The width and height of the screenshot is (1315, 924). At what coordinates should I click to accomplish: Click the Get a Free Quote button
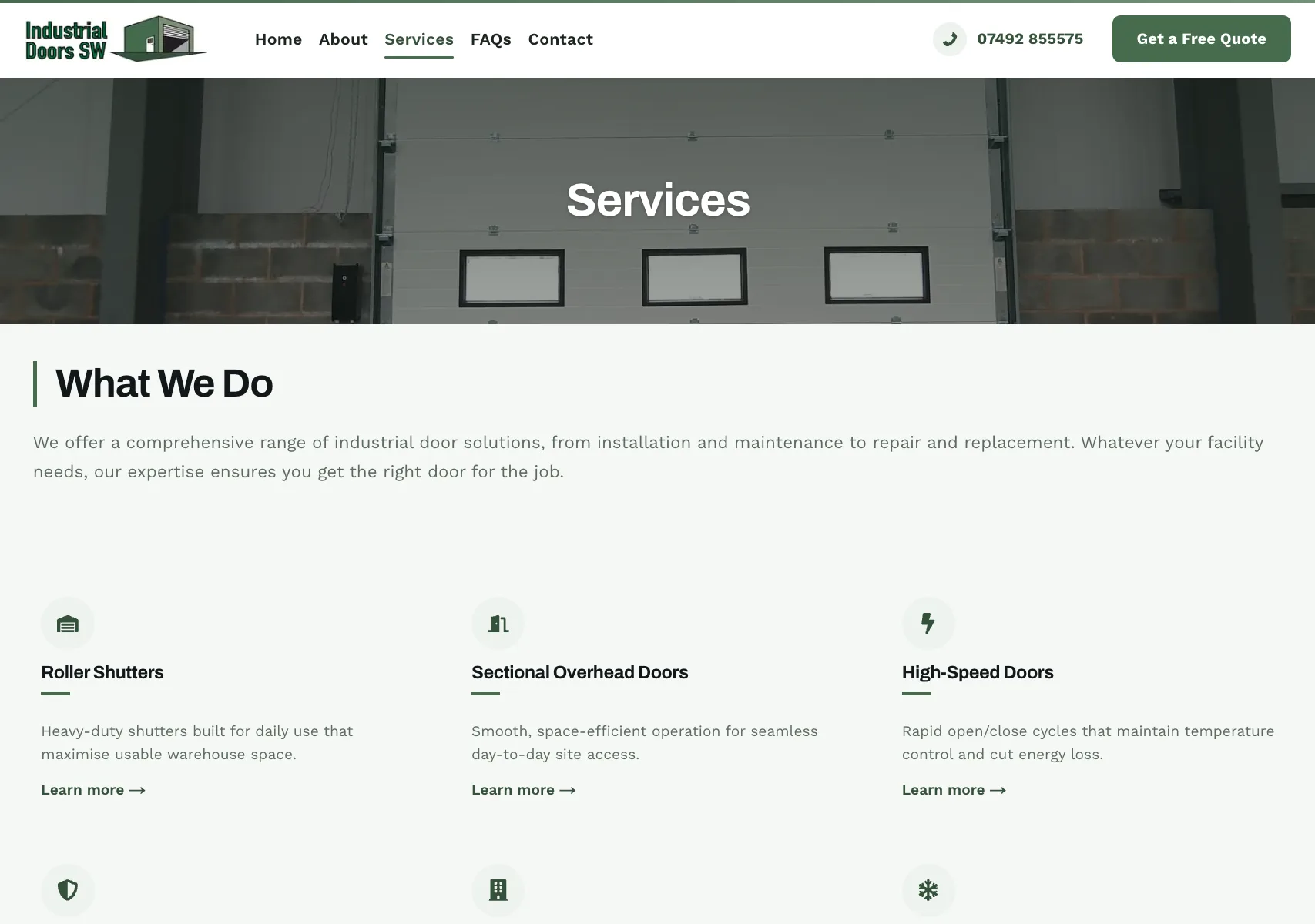pos(1201,39)
